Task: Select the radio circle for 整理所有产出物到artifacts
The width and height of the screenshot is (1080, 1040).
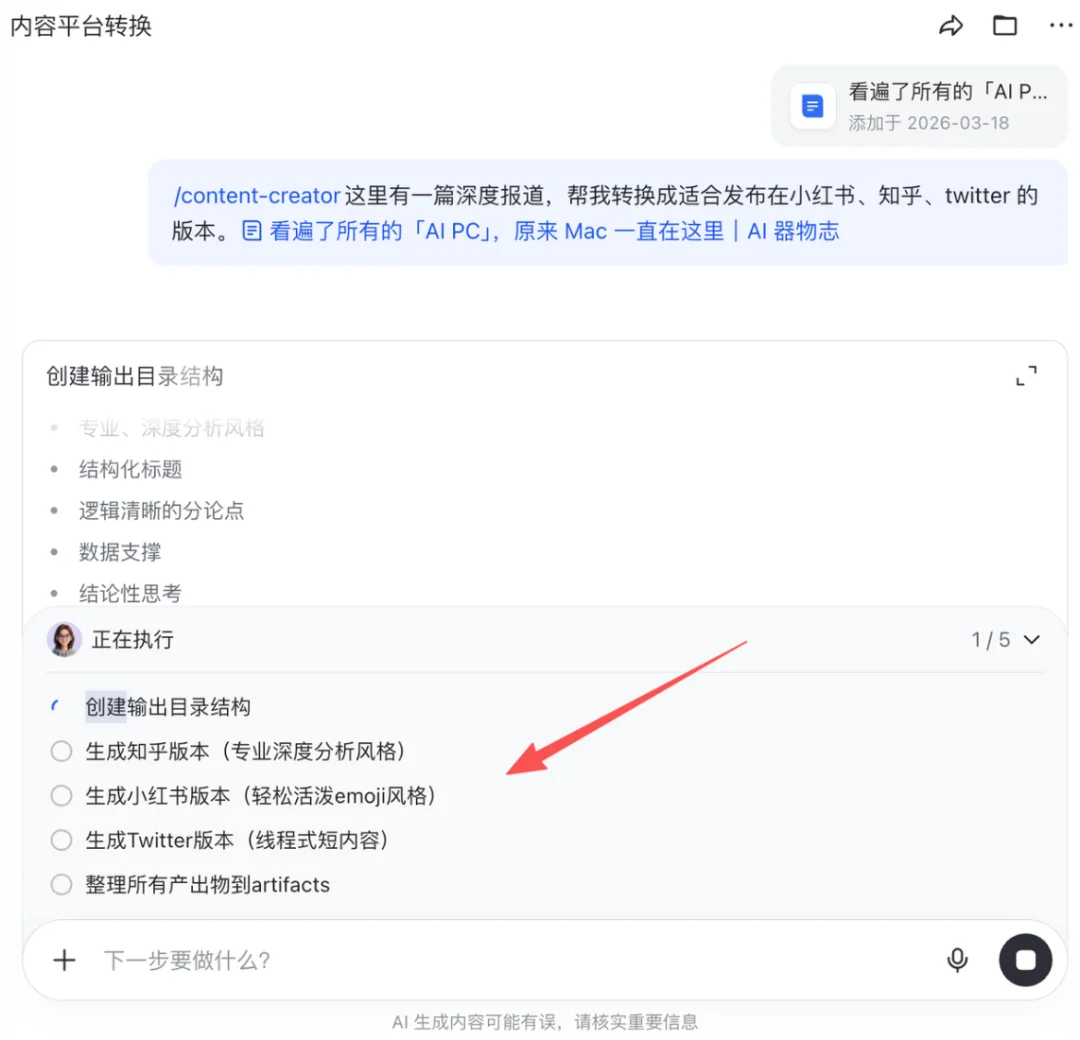Action: point(60,884)
